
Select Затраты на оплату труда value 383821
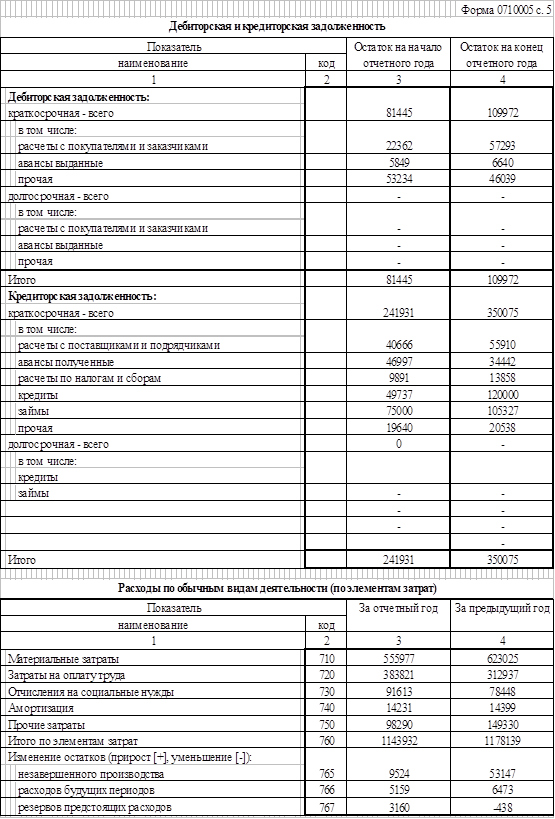coord(398,675)
